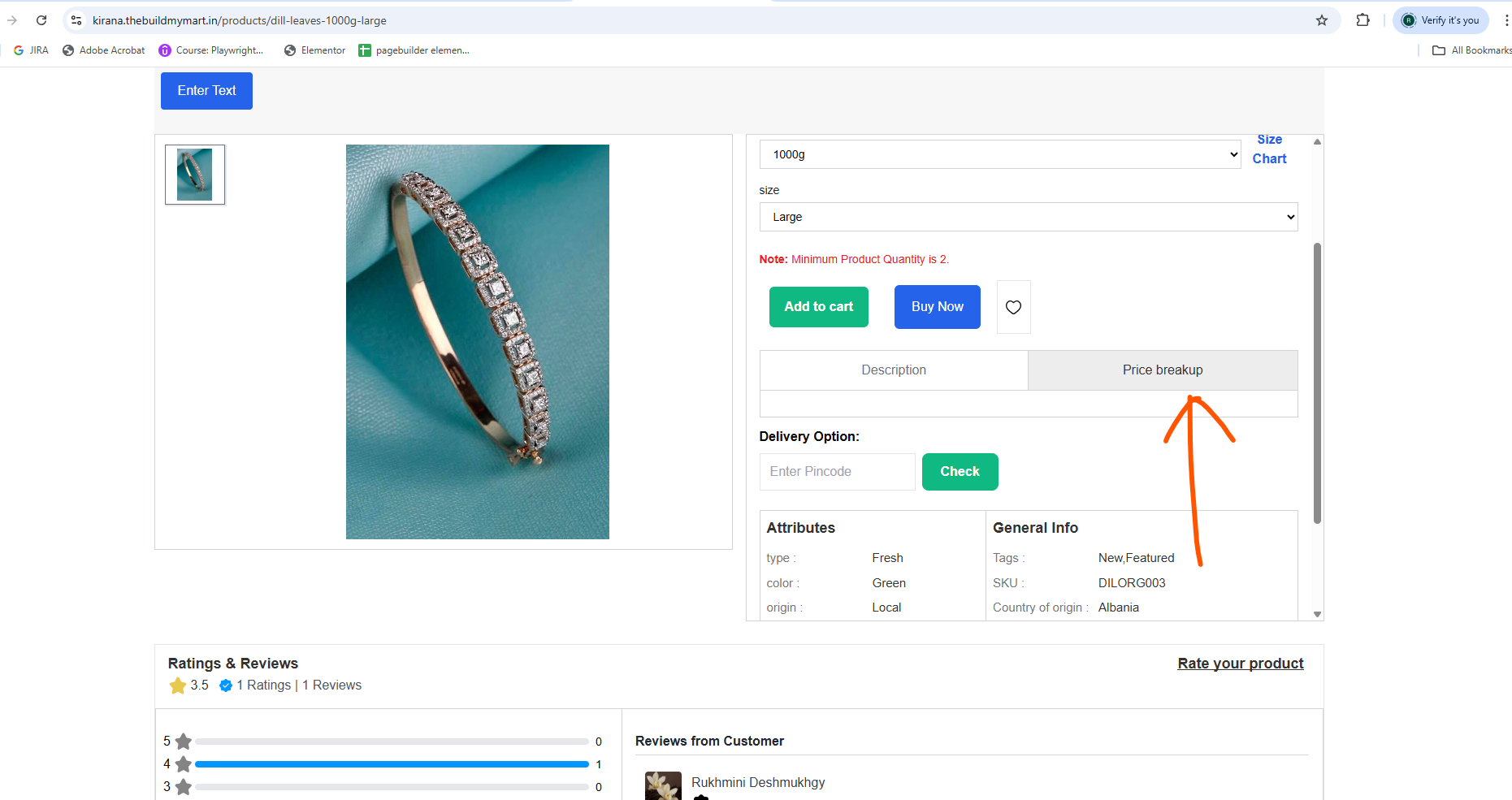Open the Large size dropdown
Screen dimensions: 1512x800
pos(1029,217)
